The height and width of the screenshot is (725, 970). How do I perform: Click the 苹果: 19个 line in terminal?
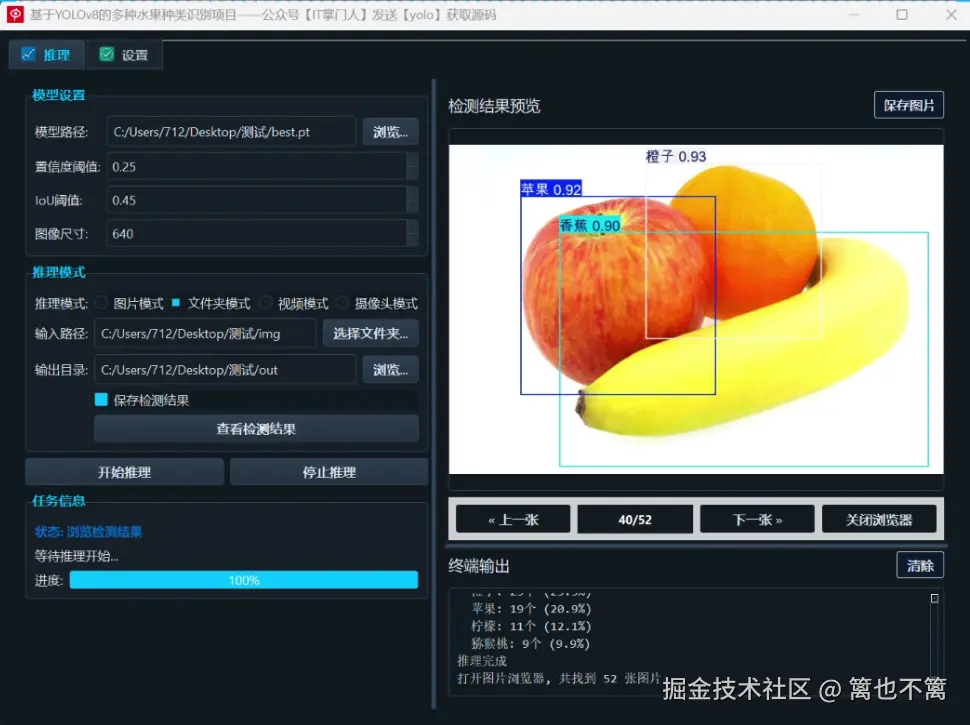531,609
